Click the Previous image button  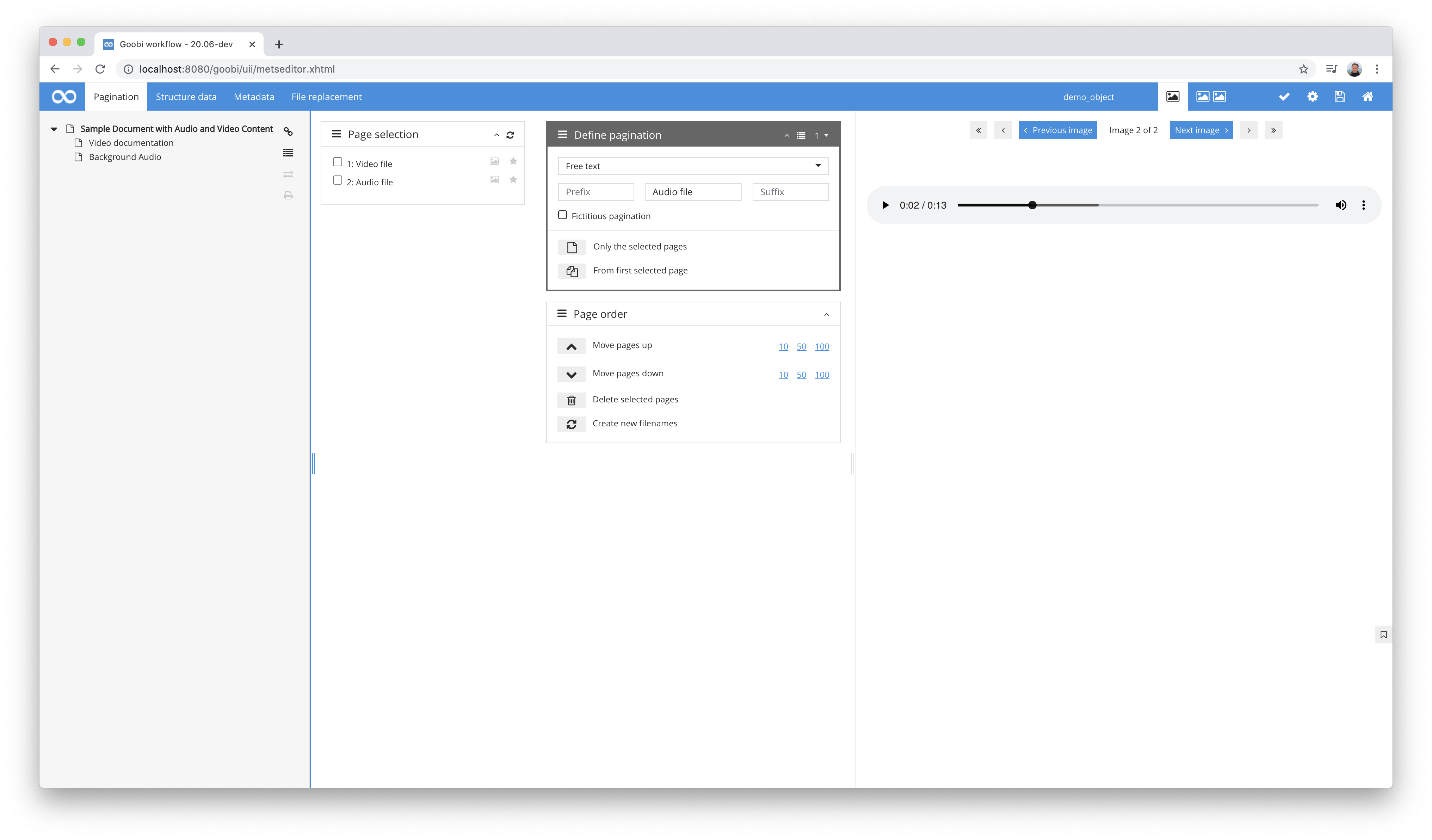pyautogui.click(x=1057, y=130)
